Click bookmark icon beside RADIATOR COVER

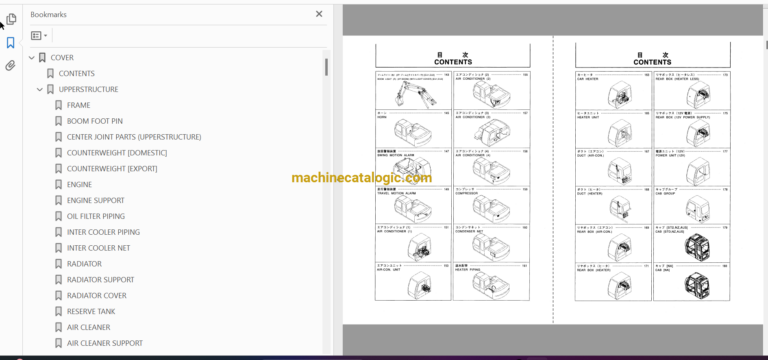pos(58,295)
